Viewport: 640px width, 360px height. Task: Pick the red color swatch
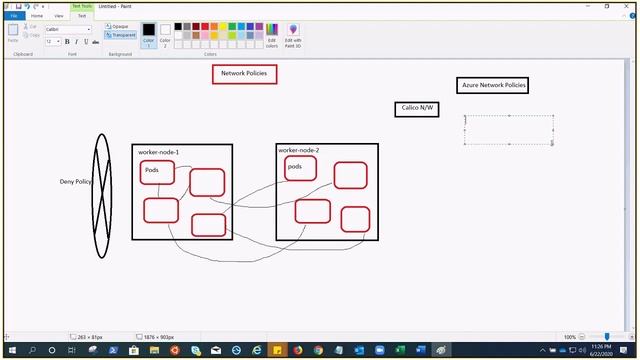205,27
